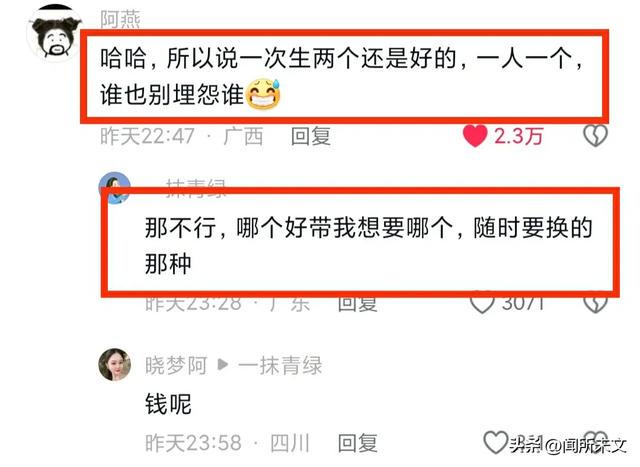The width and height of the screenshot is (640, 467).
Task: Select the 钱呢 comment text
Action: click(168, 404)
